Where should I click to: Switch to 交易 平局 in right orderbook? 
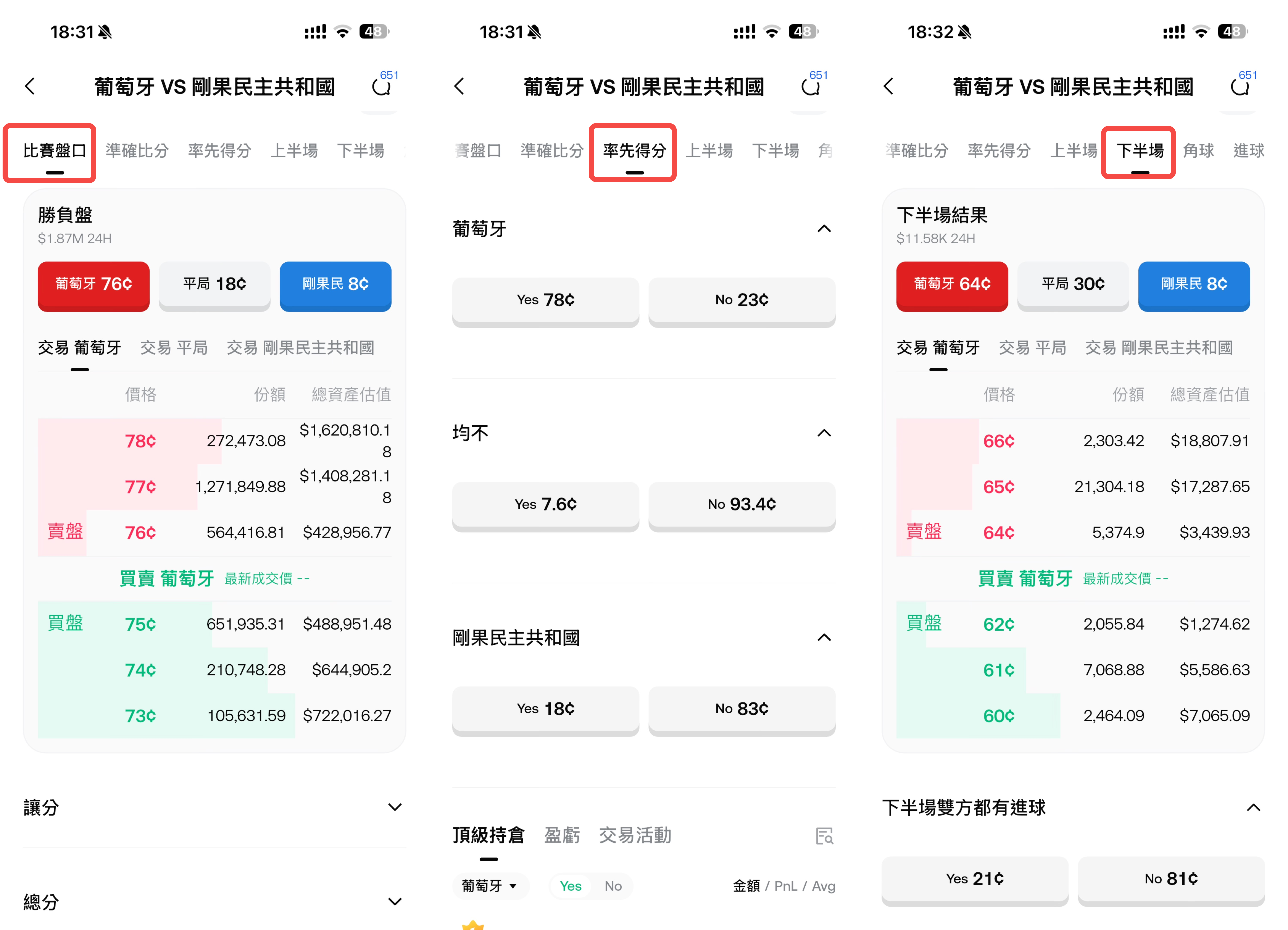1033,348
